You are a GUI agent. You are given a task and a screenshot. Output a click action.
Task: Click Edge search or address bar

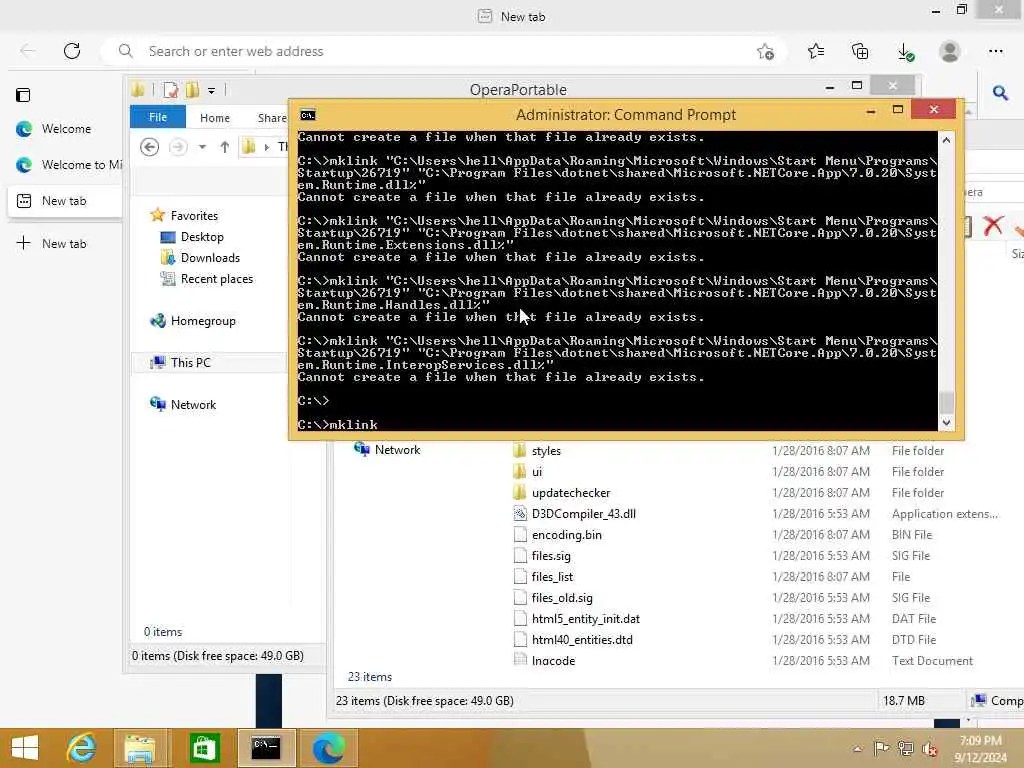(x=444, y=51)
